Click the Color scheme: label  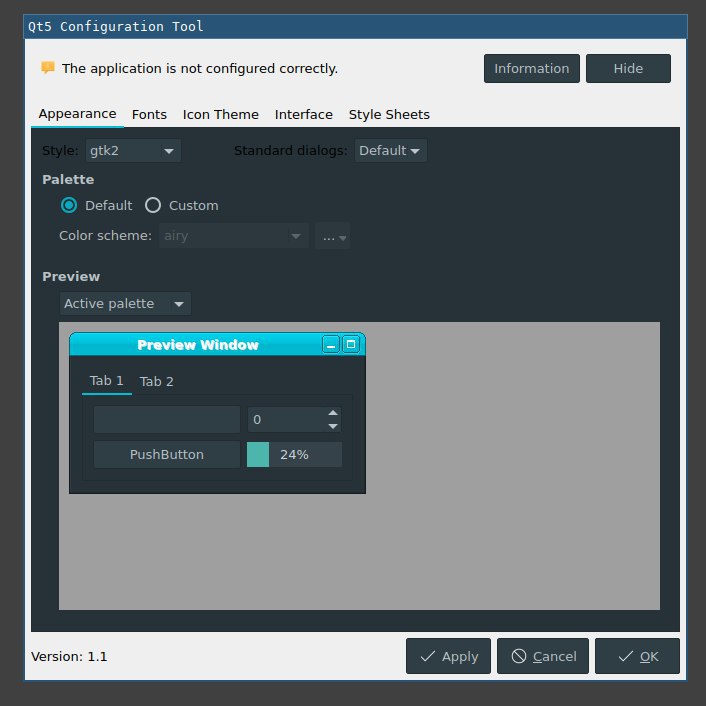coord(105,235)
